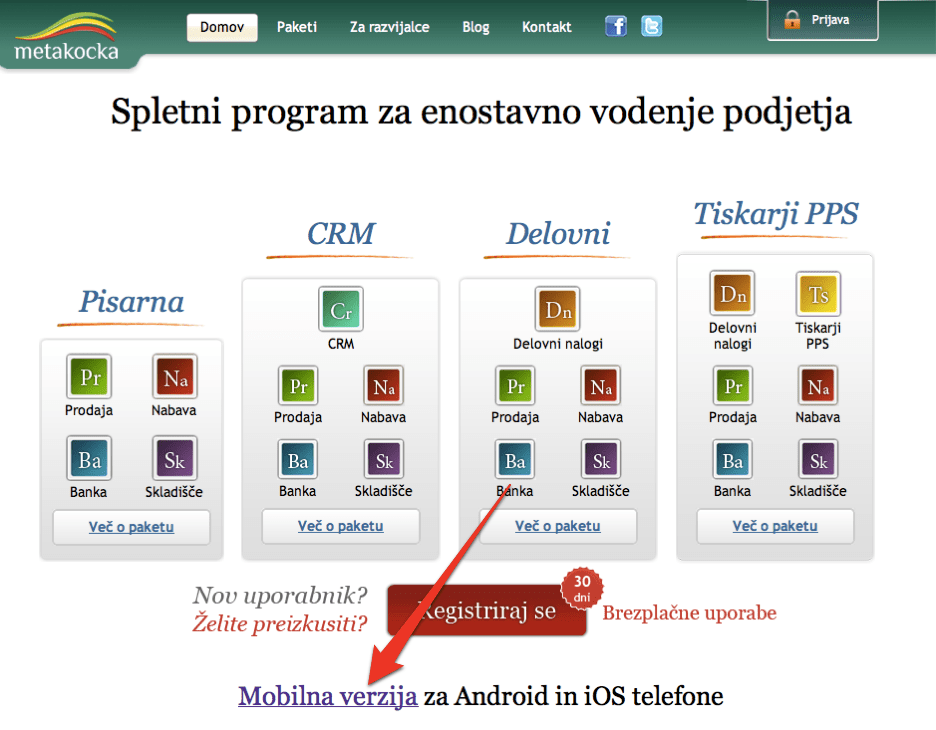Click Več o paketu under Tiskarji PPS

[x=775, y=526]
